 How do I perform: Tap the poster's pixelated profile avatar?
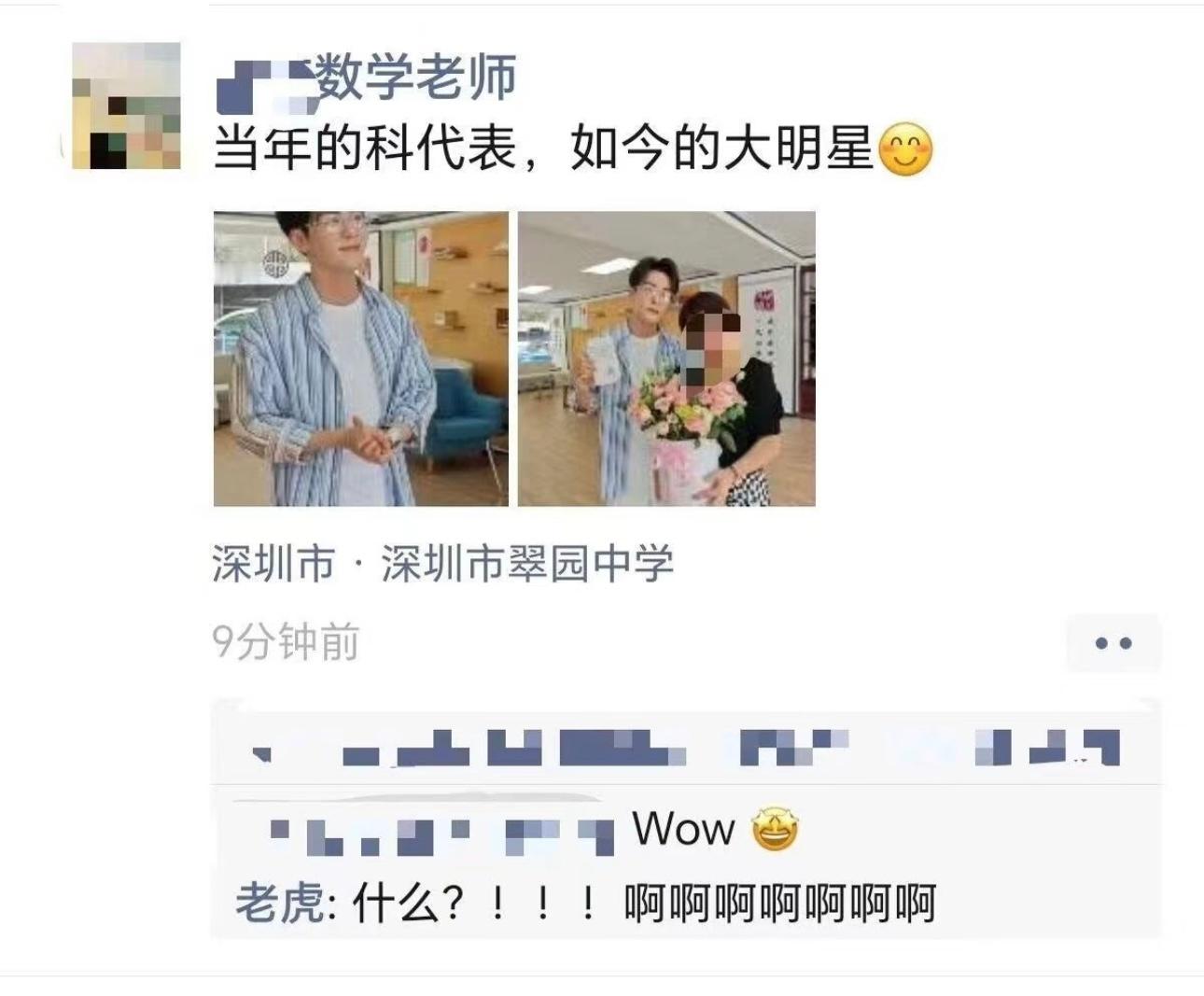pyautogui.click(x=126, y=105)
